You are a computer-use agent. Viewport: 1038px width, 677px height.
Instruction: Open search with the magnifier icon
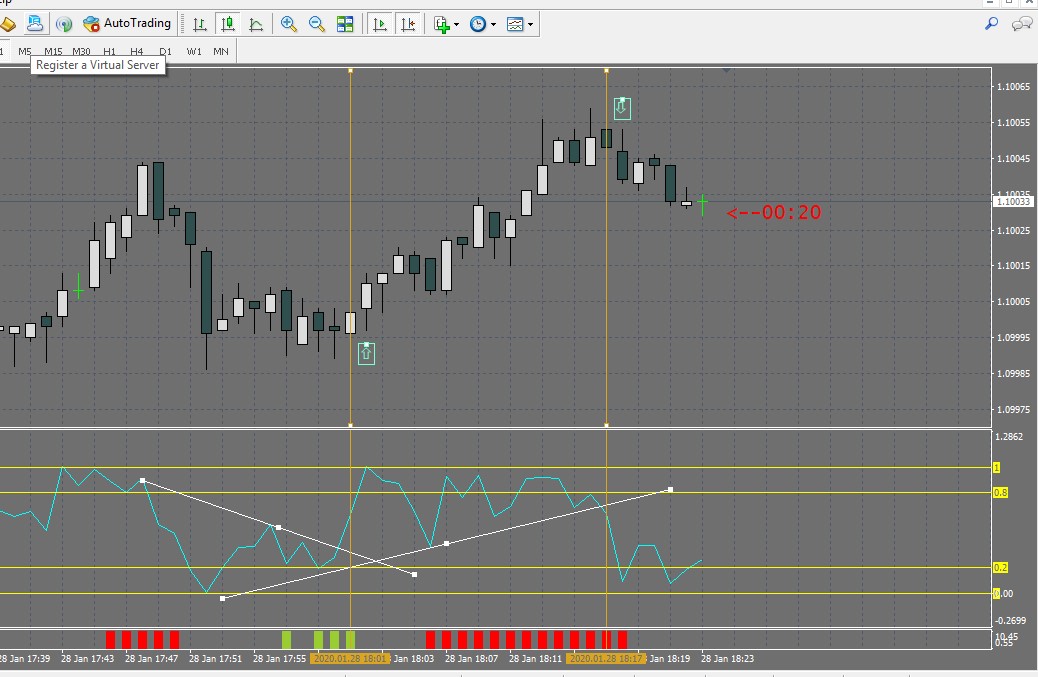[991, 24]
